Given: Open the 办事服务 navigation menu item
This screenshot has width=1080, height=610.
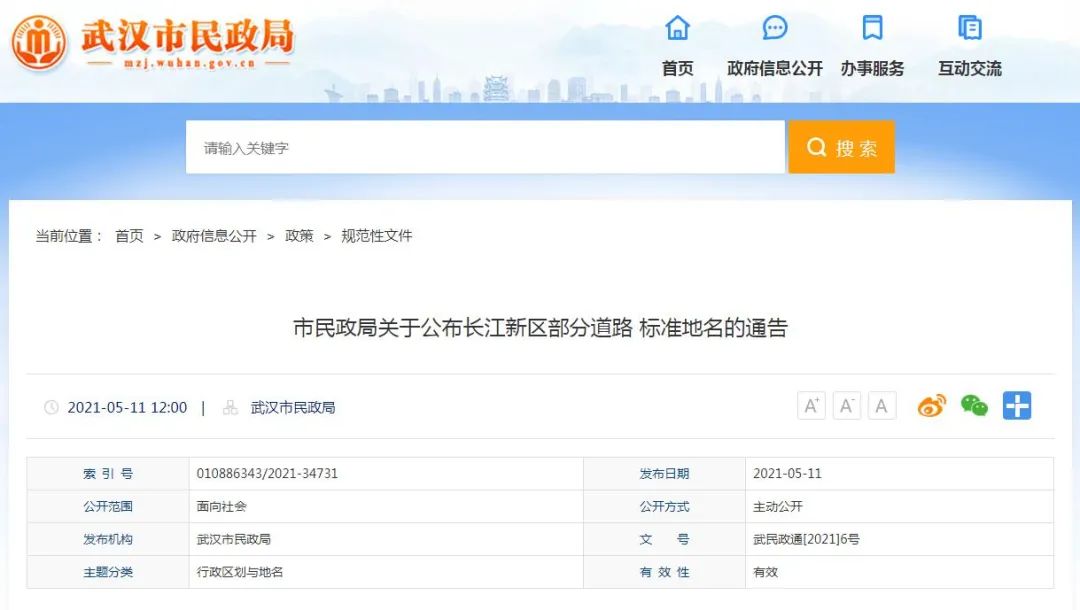Looking at the screenshot, I should pos(872,68).
